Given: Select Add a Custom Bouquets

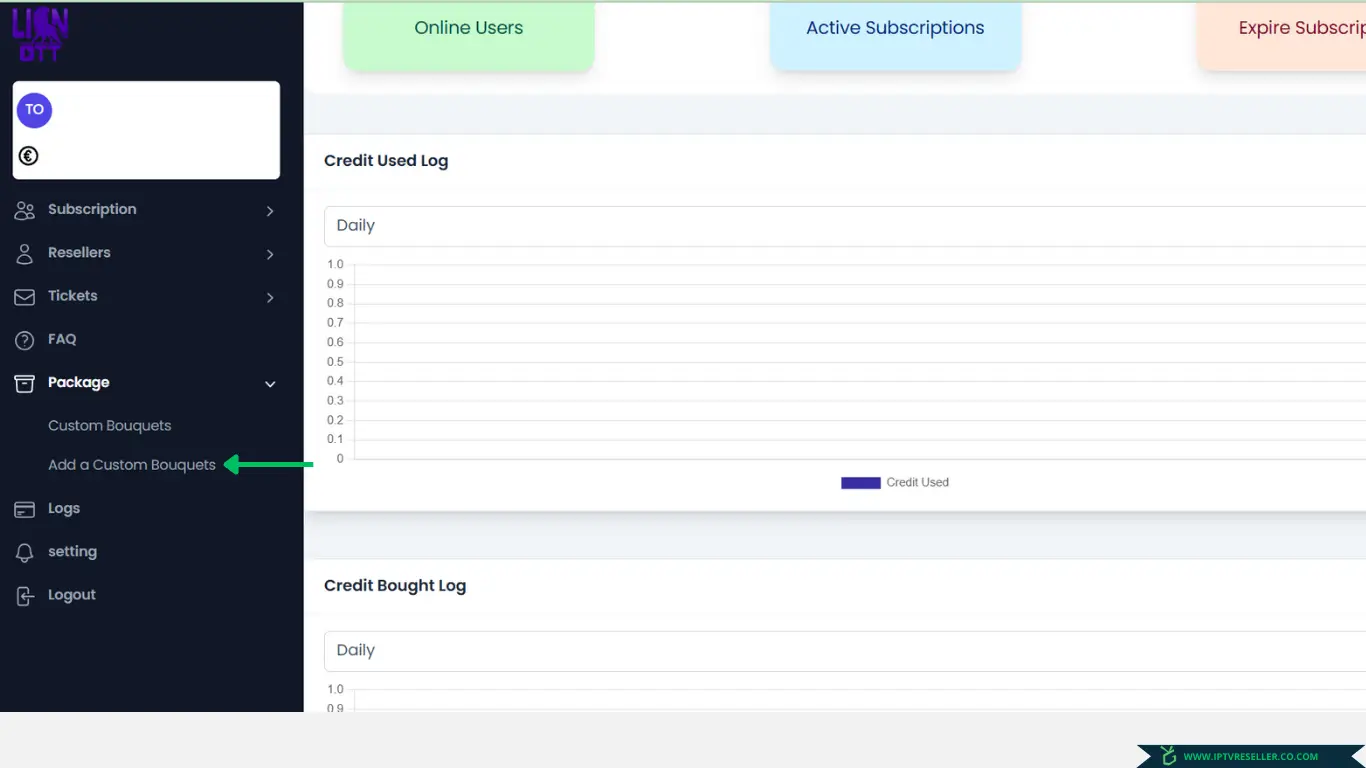Looking at the screenshot, I should [x=132, y=465].
